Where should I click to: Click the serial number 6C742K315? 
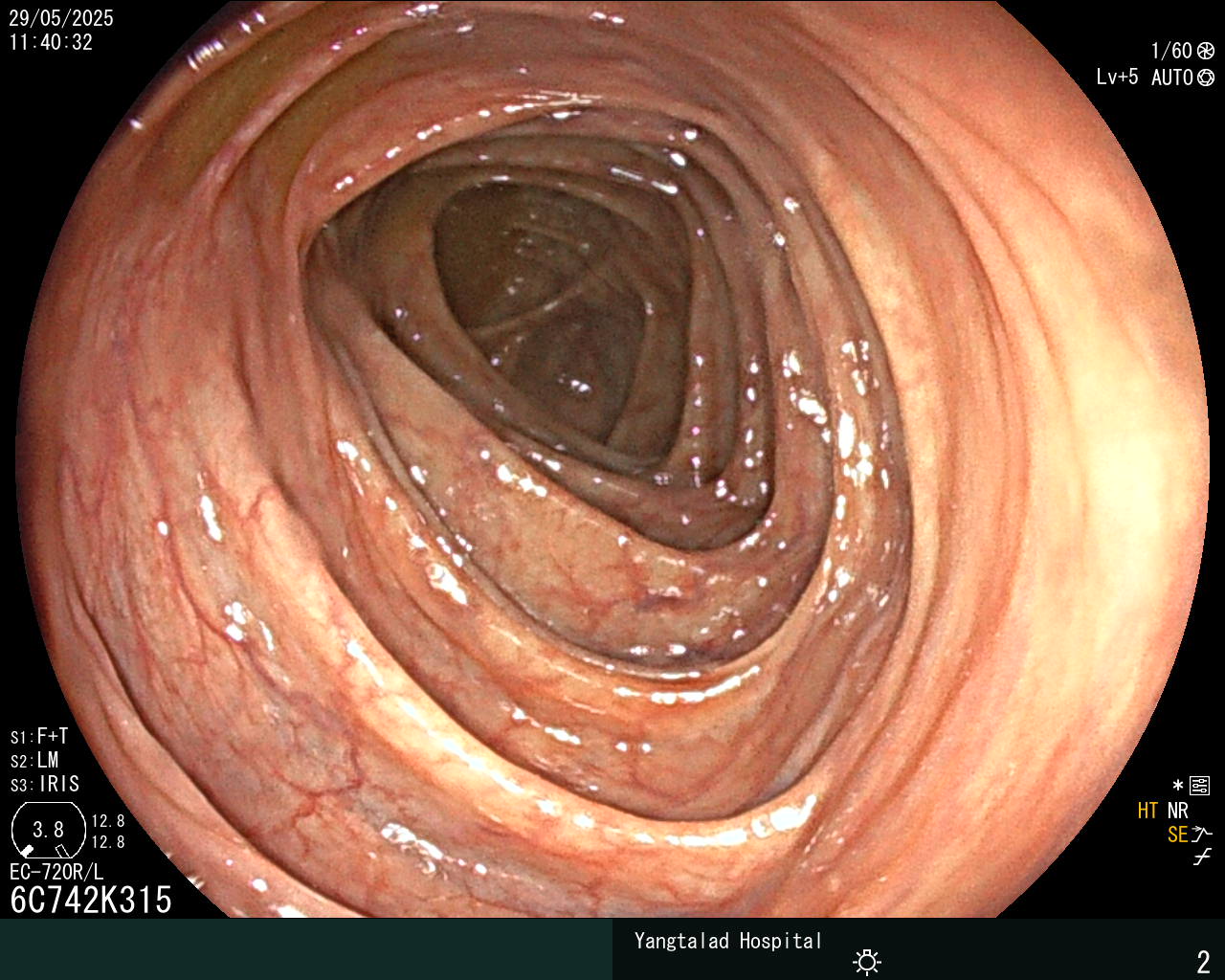pyautogui.click(x=91, y=900)
